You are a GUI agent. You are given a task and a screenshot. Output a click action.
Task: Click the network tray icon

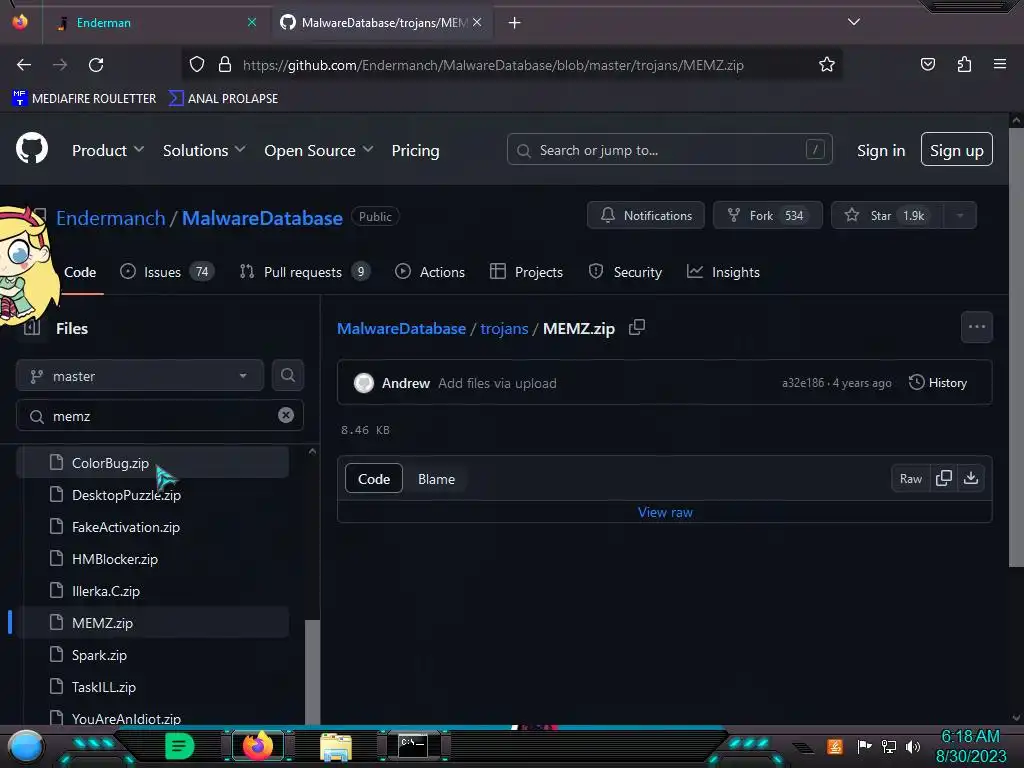coord(889,746)
